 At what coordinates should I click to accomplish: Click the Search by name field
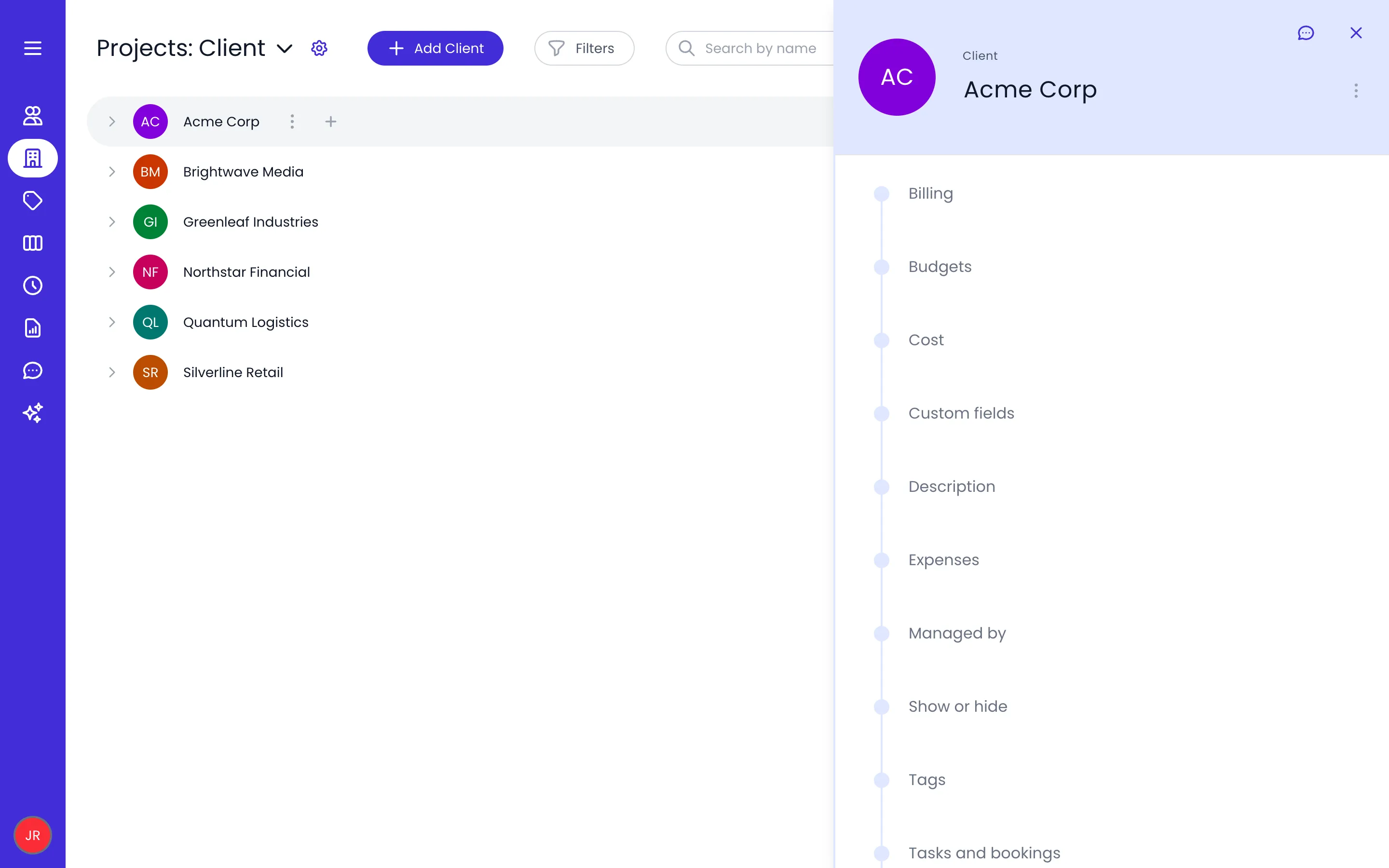tap(749, 48)
